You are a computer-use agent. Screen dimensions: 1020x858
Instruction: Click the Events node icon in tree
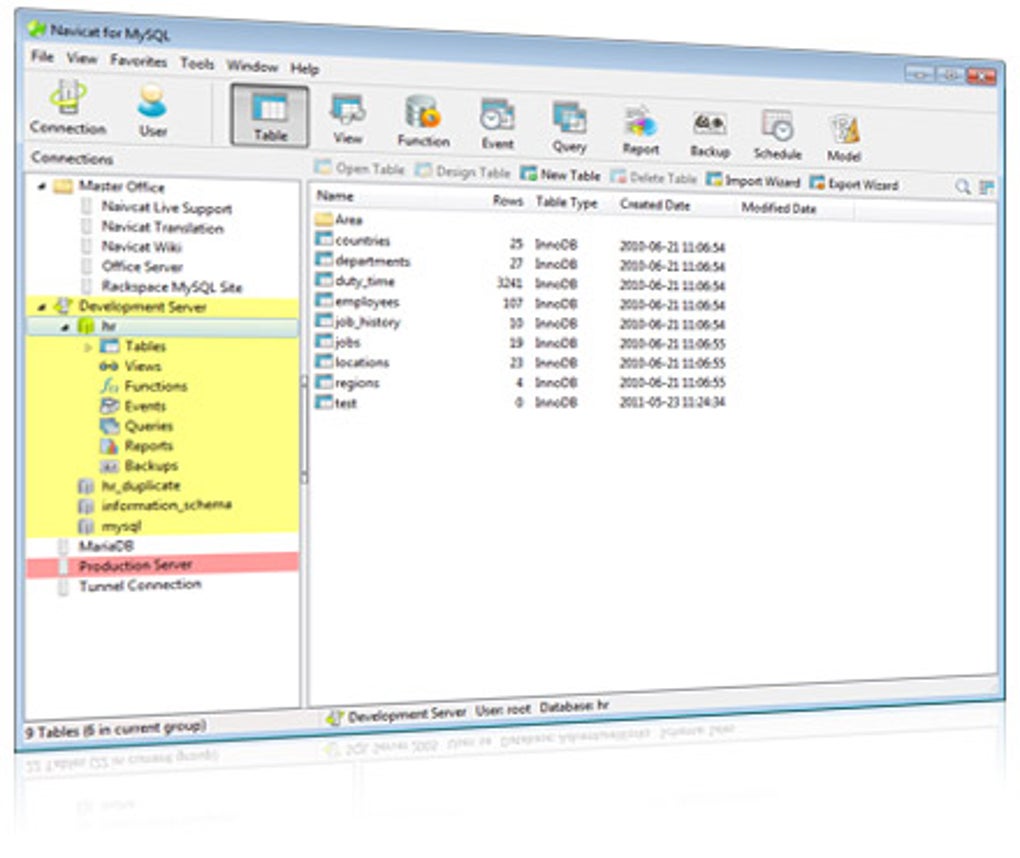108,406
